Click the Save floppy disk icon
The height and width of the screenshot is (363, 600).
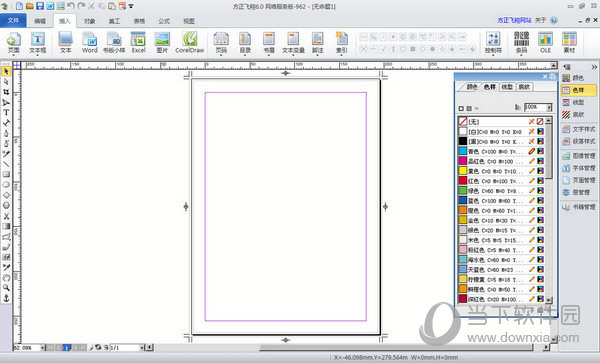(40, 6)
